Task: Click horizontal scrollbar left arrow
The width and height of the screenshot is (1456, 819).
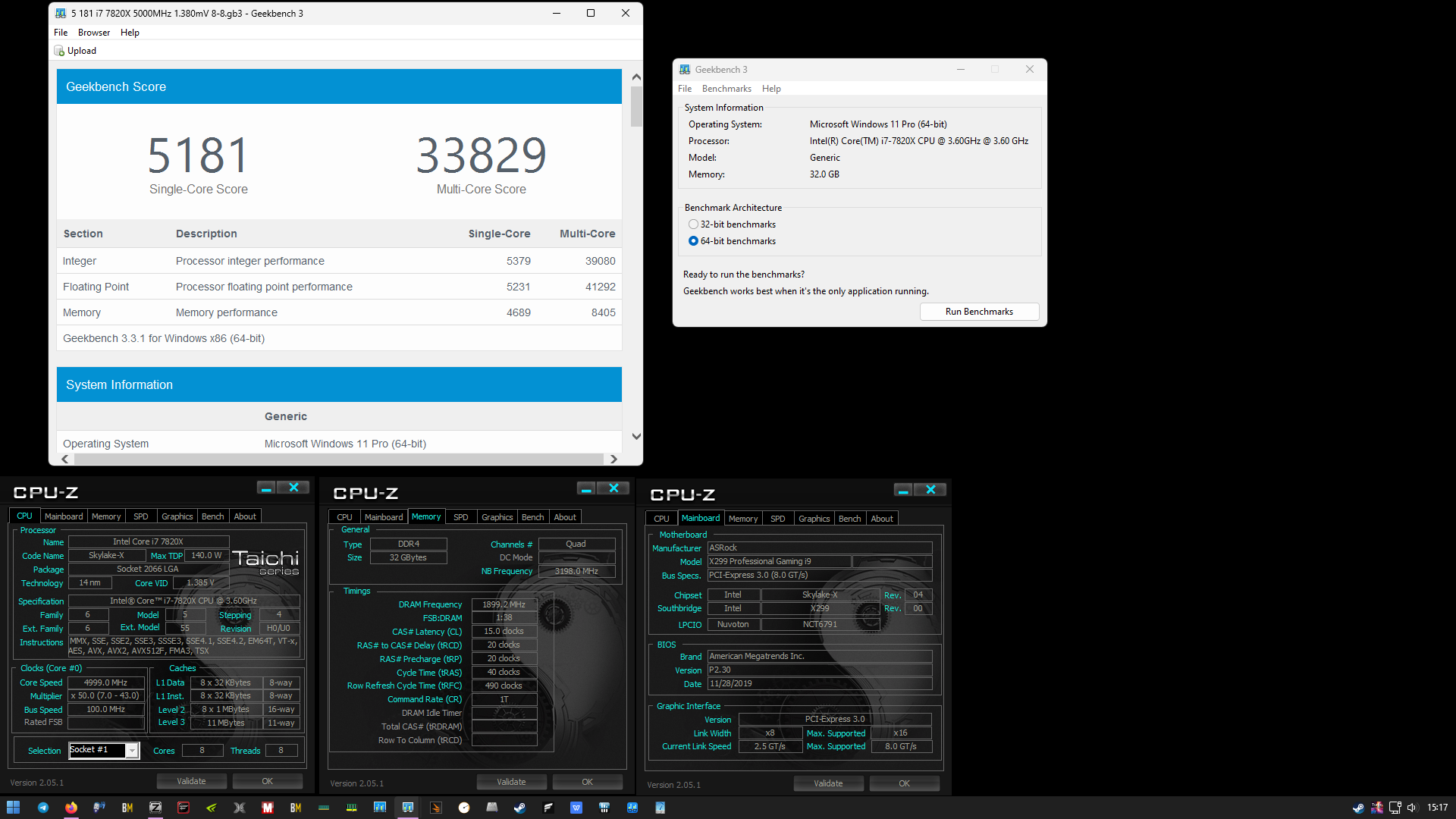Action: pyautogui.click(x=65, y=459)
